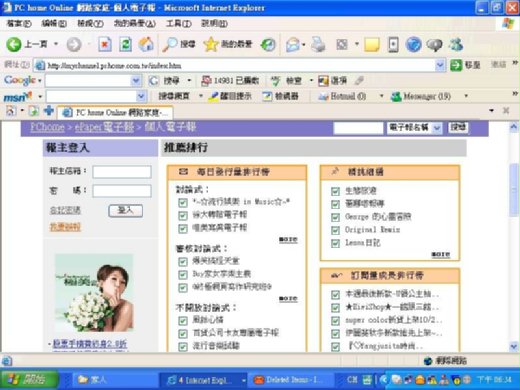The width and height of the screenshot is (520, 390).
Task: Click the vertical scrollbar thumb on page
Action: (514, 190)
